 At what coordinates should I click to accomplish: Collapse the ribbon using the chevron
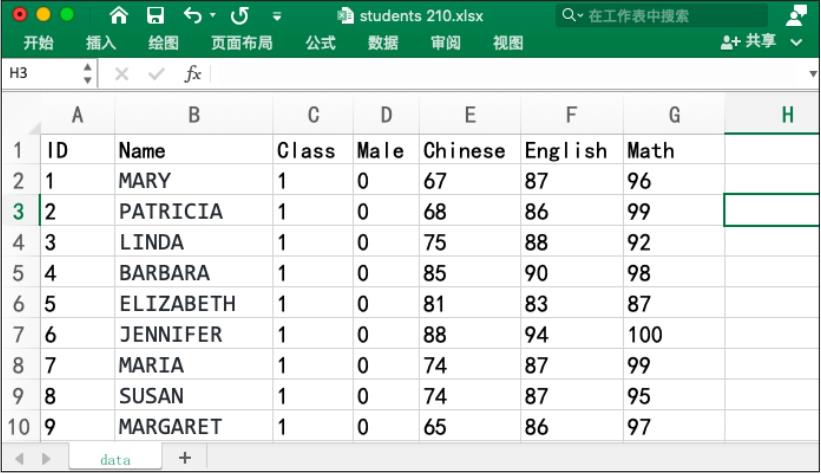pyautogui.click(x=797, y=42)
